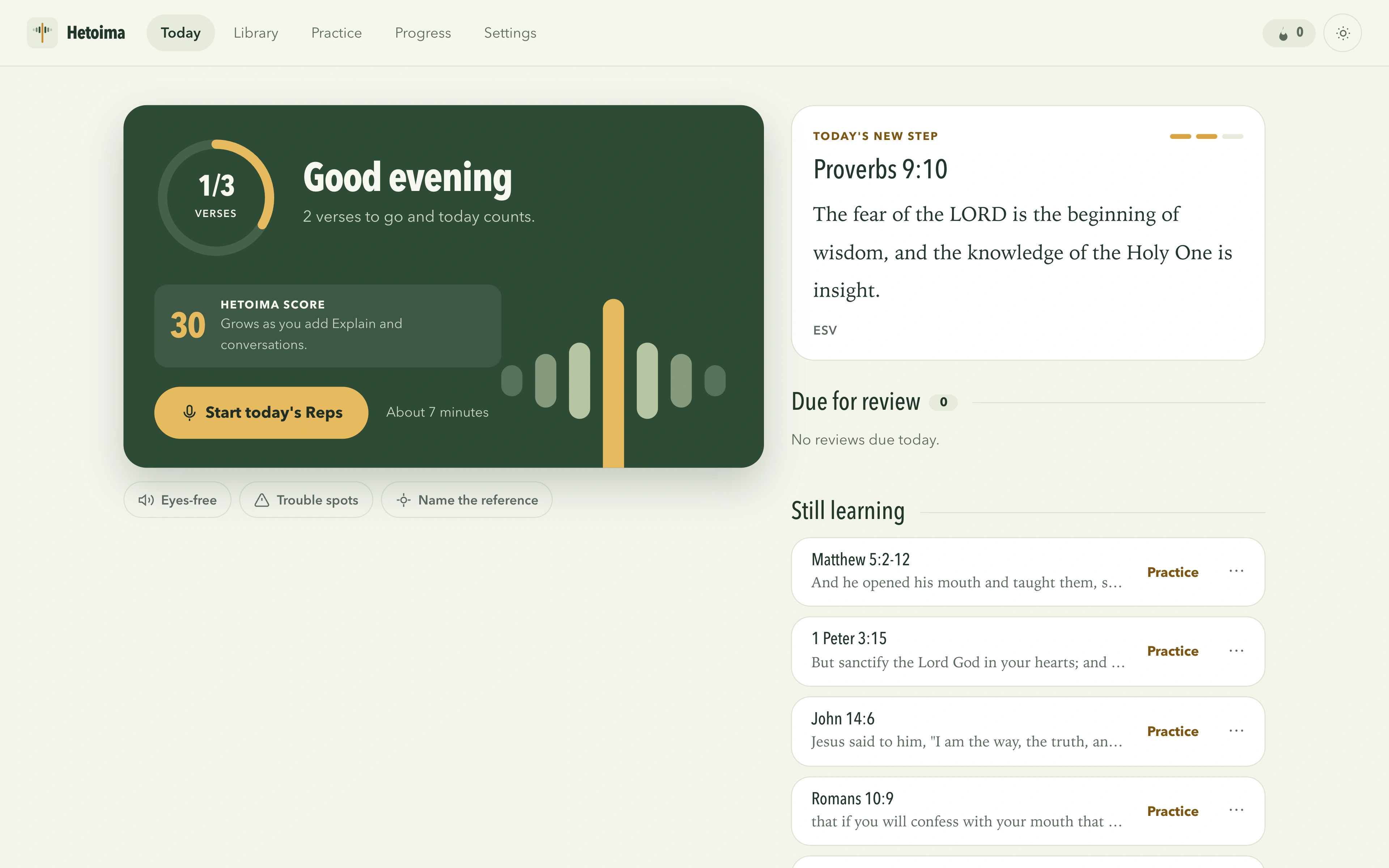This screenshot has height=868, width=1389.
Task: Open more options for Matthew 5:2-12
Action: (x=1236, y=571)
